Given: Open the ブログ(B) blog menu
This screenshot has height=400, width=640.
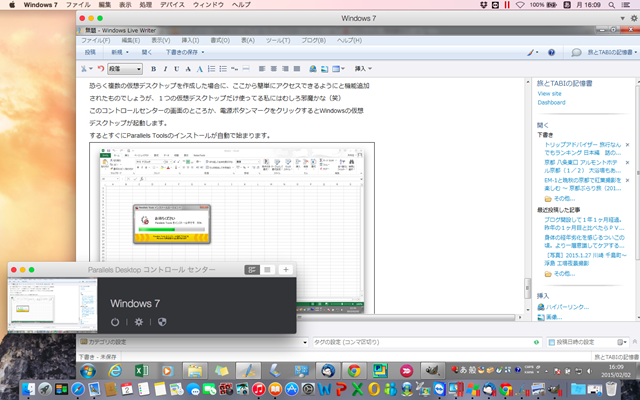Looking at the screenshot, I should [313, 40].
